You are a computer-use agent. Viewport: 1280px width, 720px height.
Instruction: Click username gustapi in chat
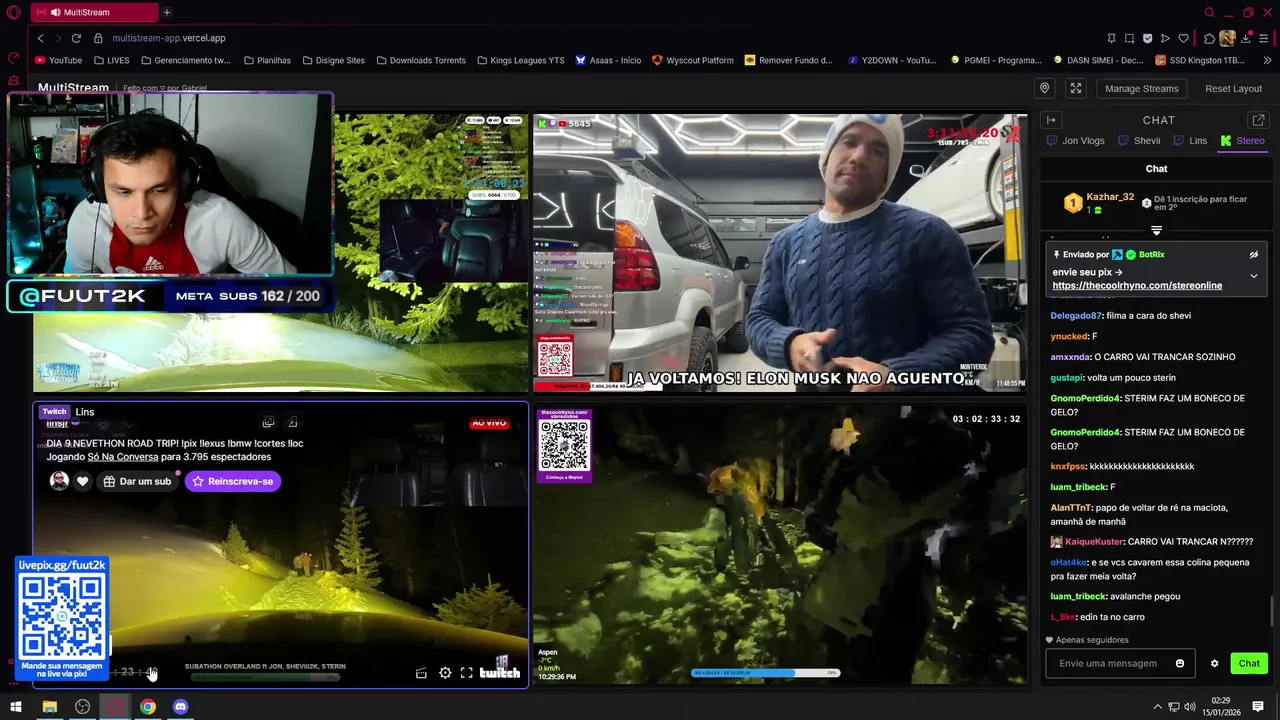pyautogui.click(x=1067, y=378)
